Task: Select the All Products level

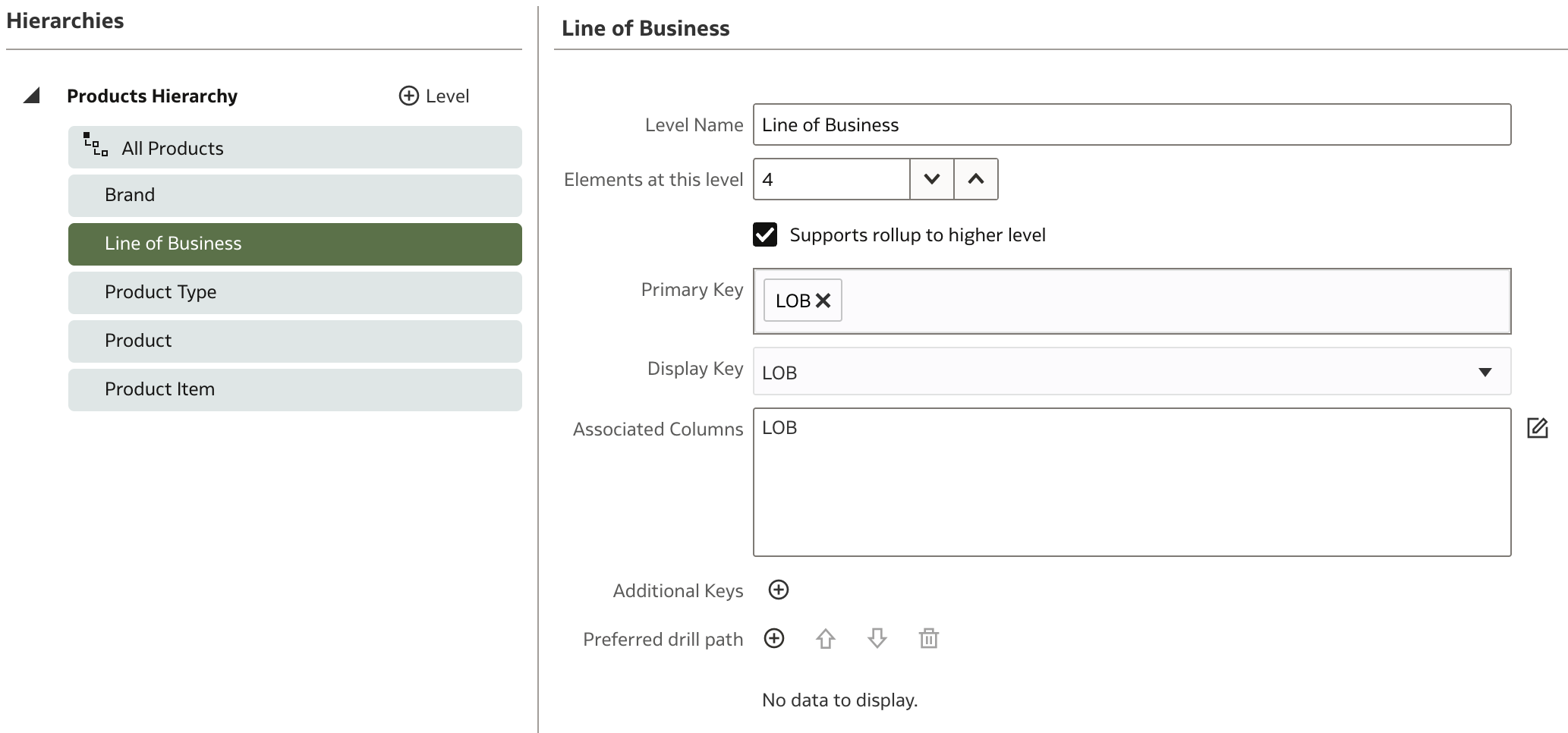Action: [295, 147]
